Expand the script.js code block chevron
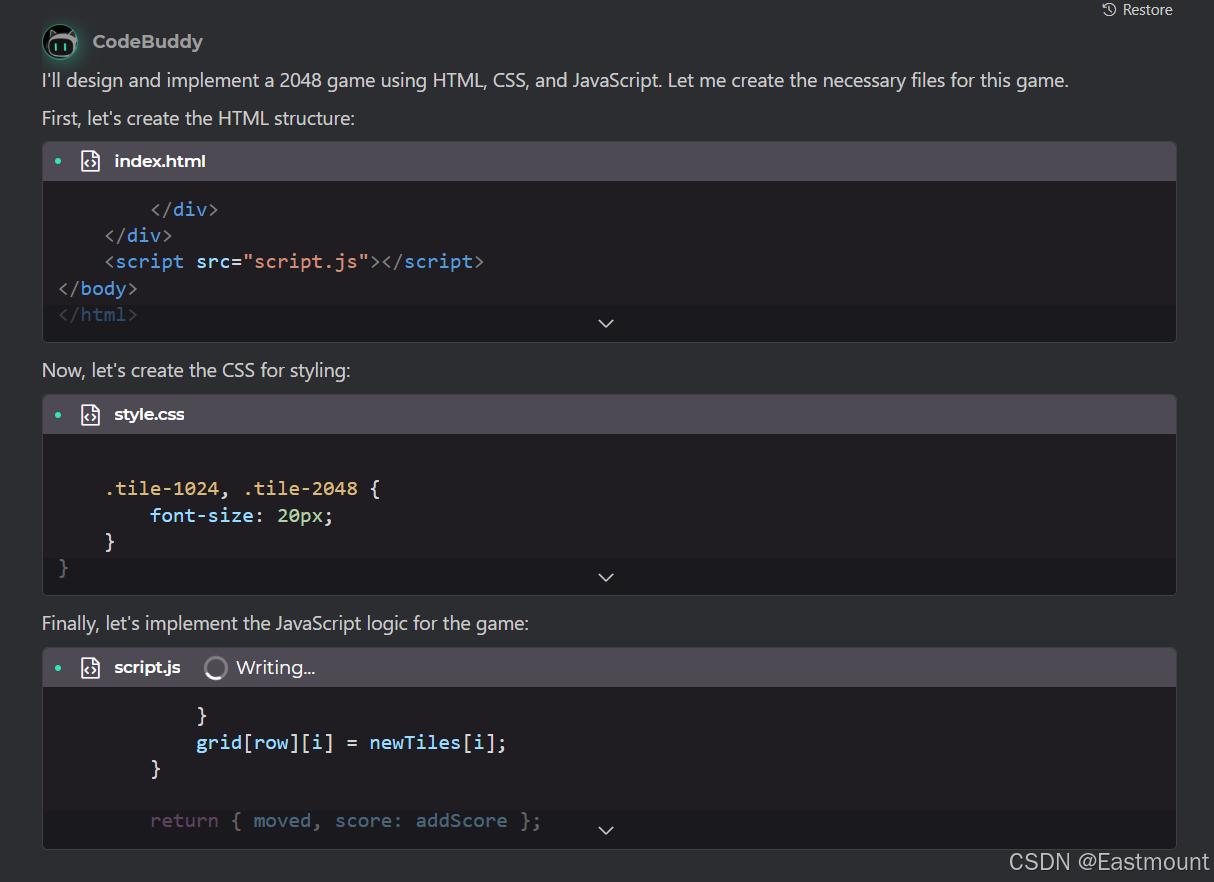 pyautogui.click(x=605, y=830)
